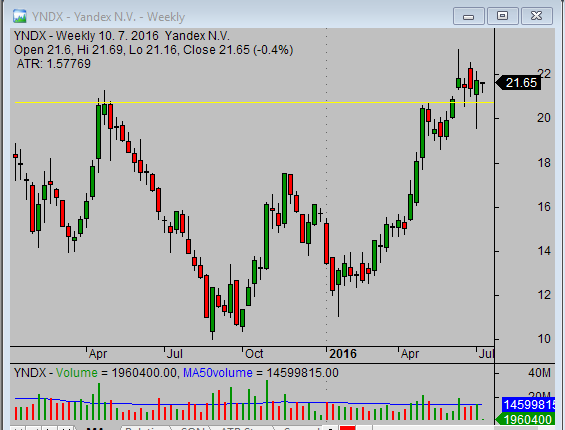This screenshot has height=430, width=565.
Task: Click the 14 price axis label
Action: click(x=544, y=251)
